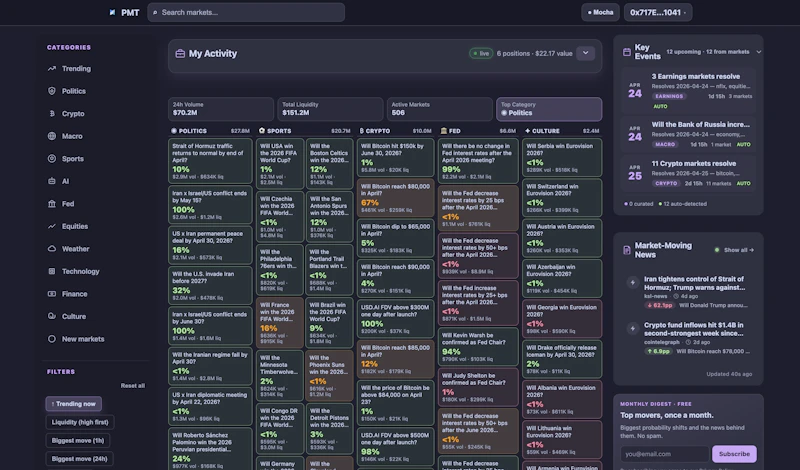The height and width of the screenshot is (470, 800).
Task: Open the Culture category in sidebar
Action: tap(74, 316)
